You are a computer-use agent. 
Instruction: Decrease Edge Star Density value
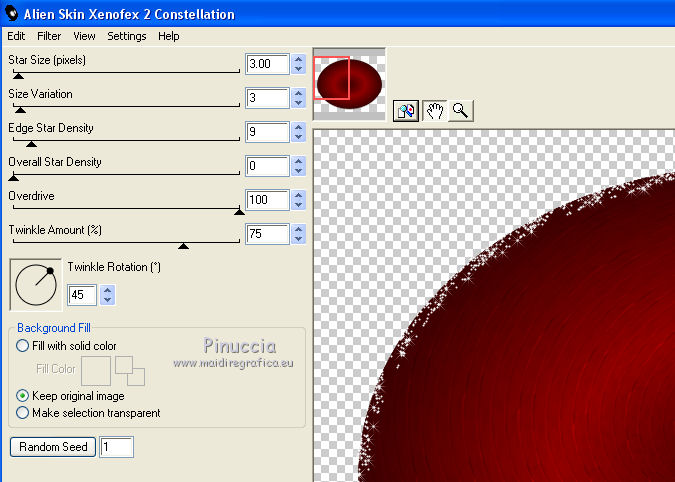[x=298, y=137]
